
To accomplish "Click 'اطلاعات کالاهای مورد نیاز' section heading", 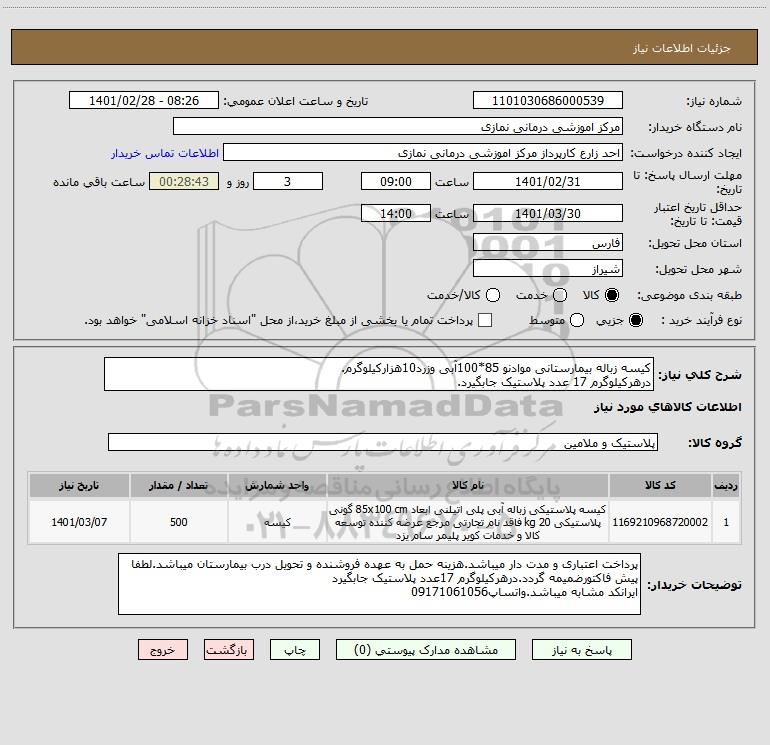I will (x=667, y=407).
